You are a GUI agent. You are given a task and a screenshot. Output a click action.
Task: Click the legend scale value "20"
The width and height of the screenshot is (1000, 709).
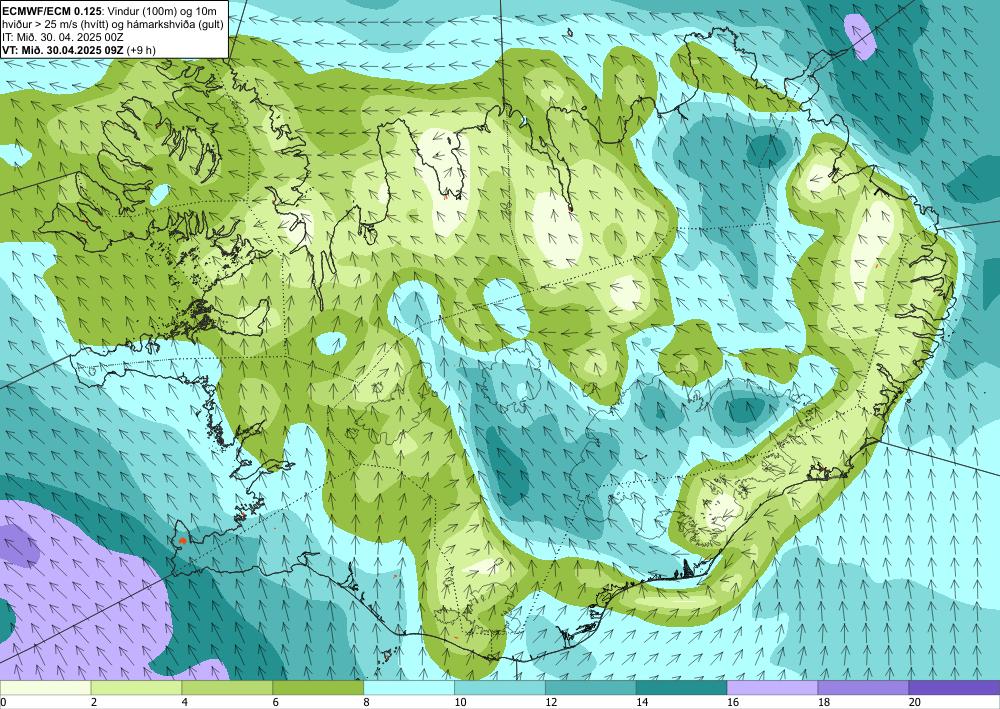pos(915,703)
